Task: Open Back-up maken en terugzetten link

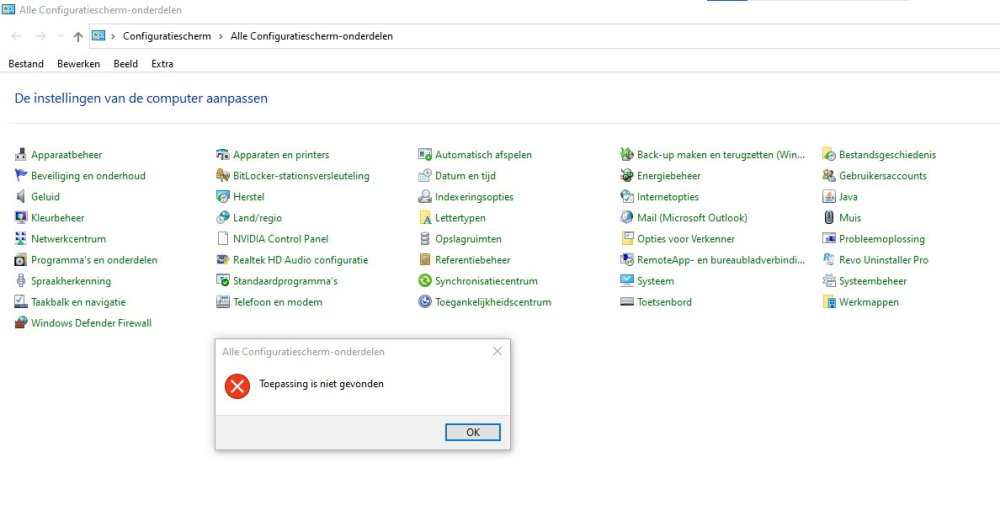Action: [x=721, y=154]
